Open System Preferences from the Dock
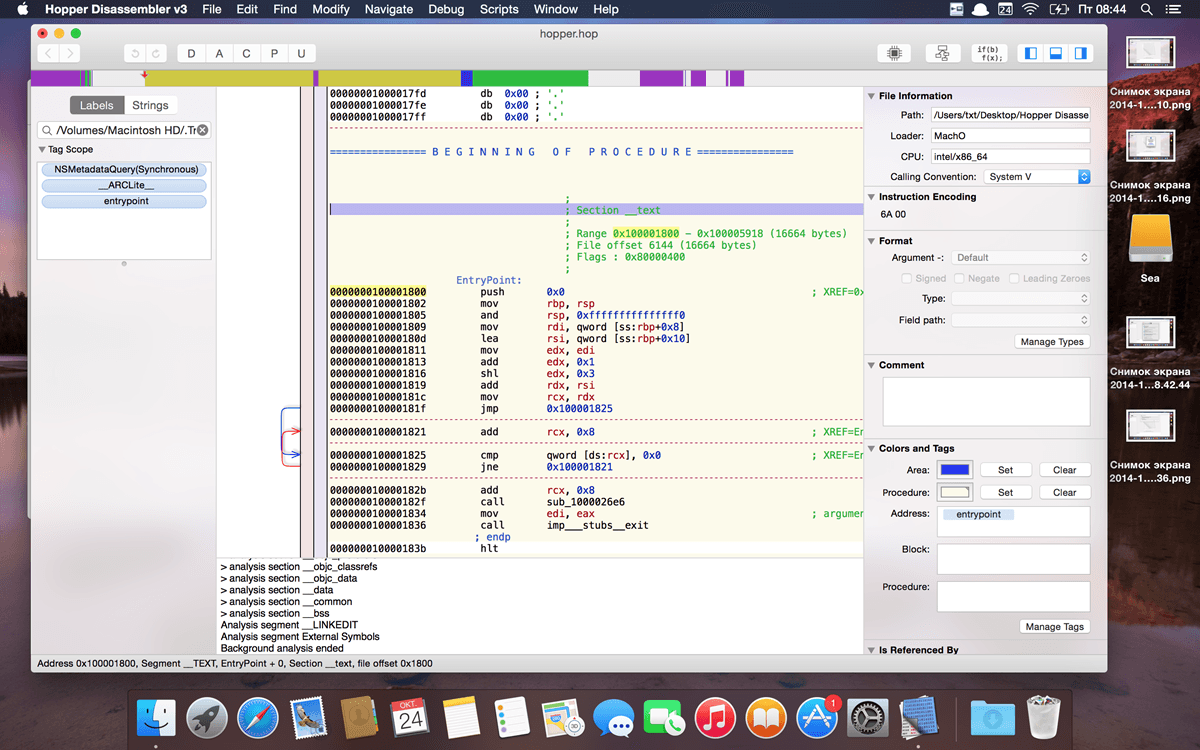 click(868, 718)
